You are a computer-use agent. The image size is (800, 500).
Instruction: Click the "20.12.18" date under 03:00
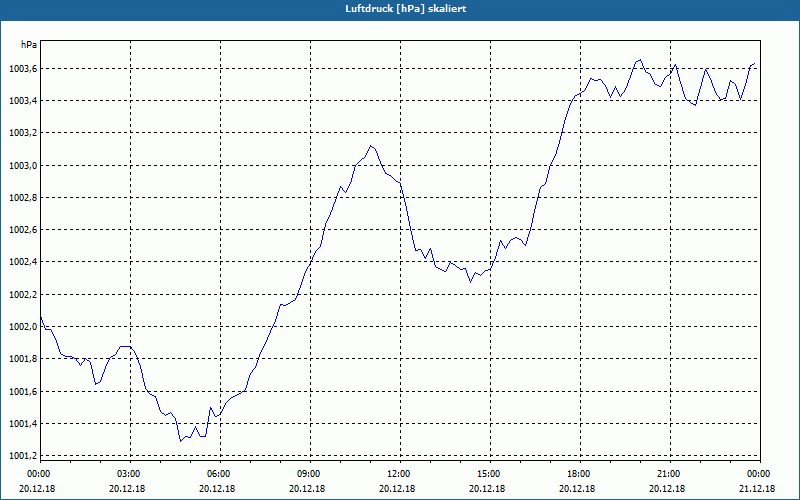click(x=128, y=489)
